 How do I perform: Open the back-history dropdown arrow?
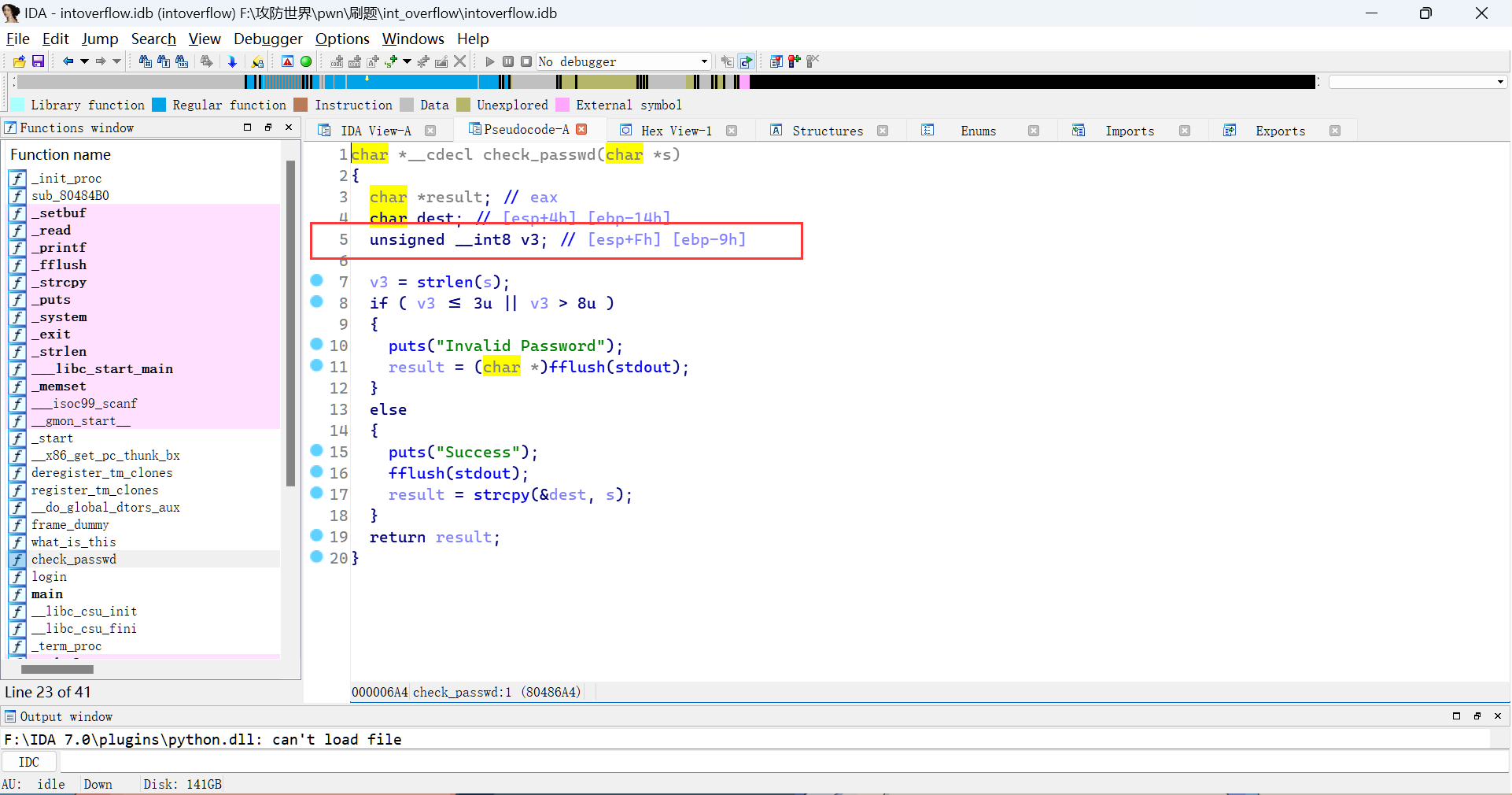pos(84,61)
